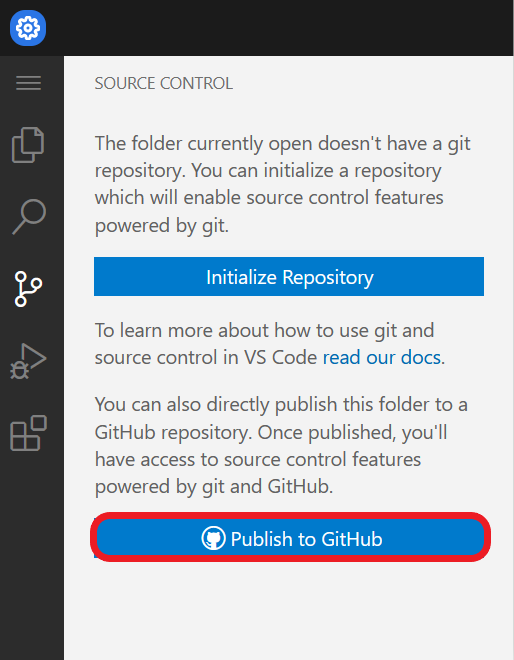The width and height of the screenshot is (514, 660).
Task: Show the bug-and-play debug panel
Action: click(28, 361)
